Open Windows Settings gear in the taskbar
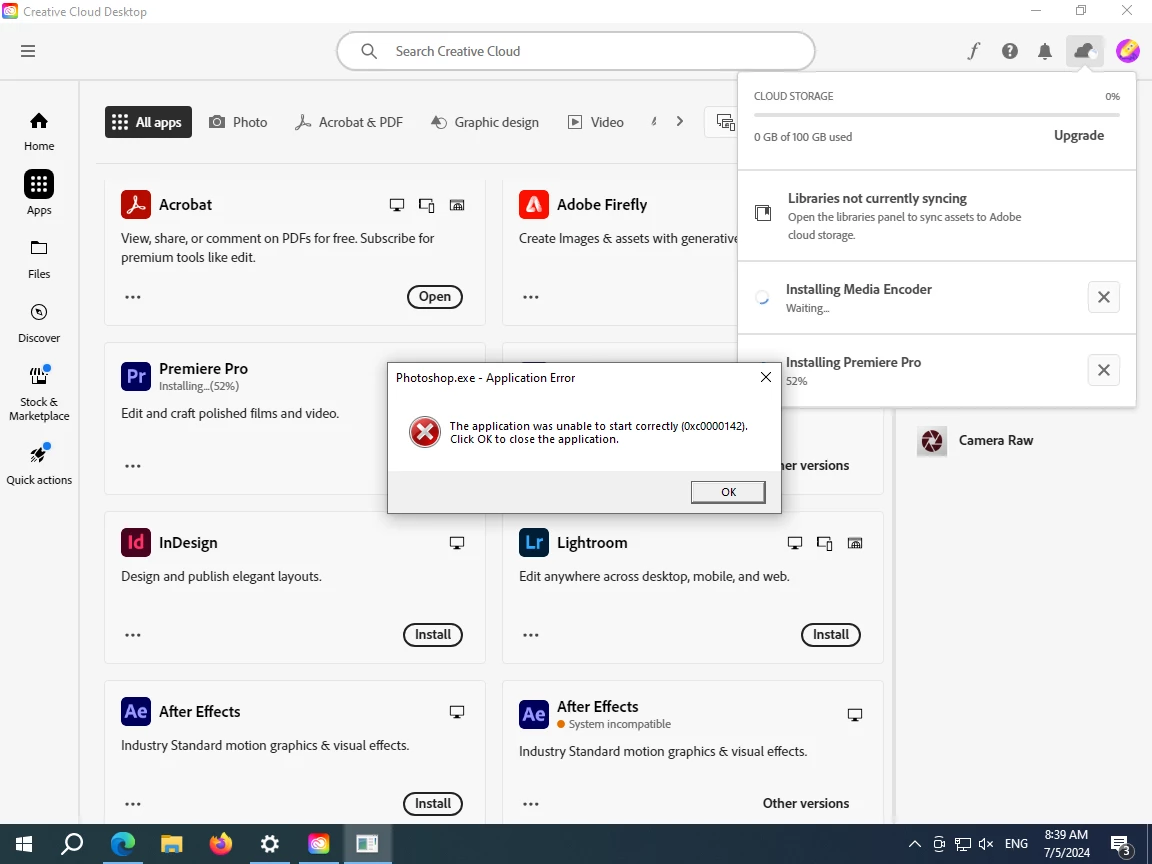Screen dimensions: 1152x864 pos(270,844)
